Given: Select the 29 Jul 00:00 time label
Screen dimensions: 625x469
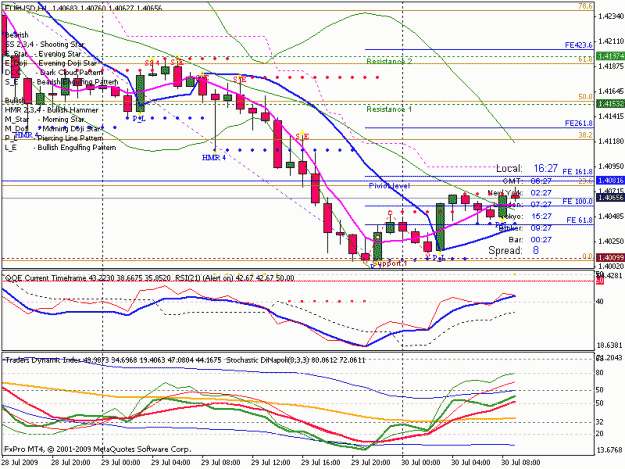Looking at the screenshot, I should coord(121,462).
